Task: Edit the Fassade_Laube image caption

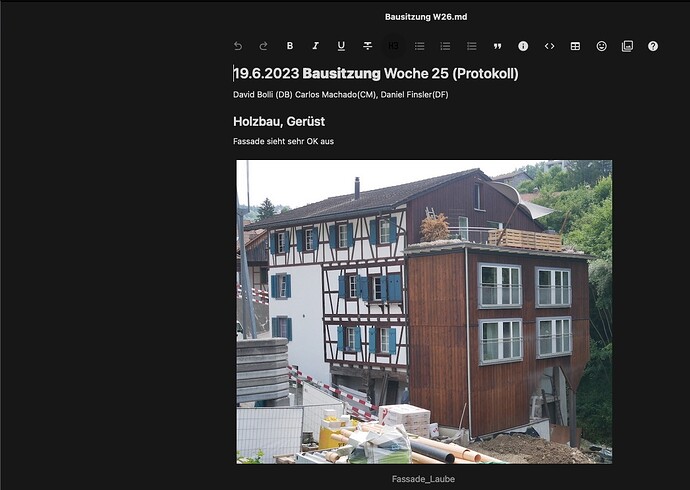Action: point(423,479)
